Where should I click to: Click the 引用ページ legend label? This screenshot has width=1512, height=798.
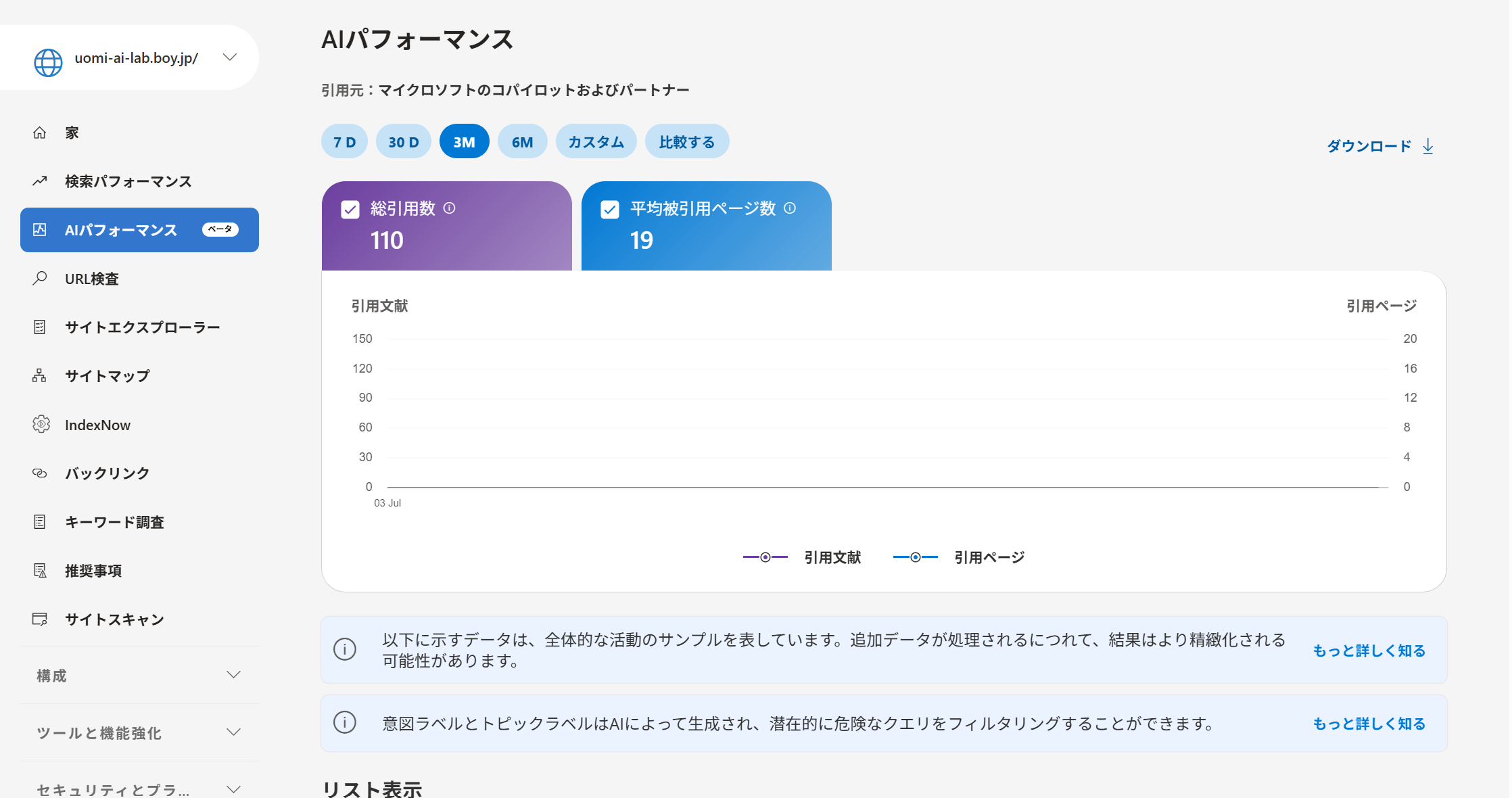[x=989, y=558]
